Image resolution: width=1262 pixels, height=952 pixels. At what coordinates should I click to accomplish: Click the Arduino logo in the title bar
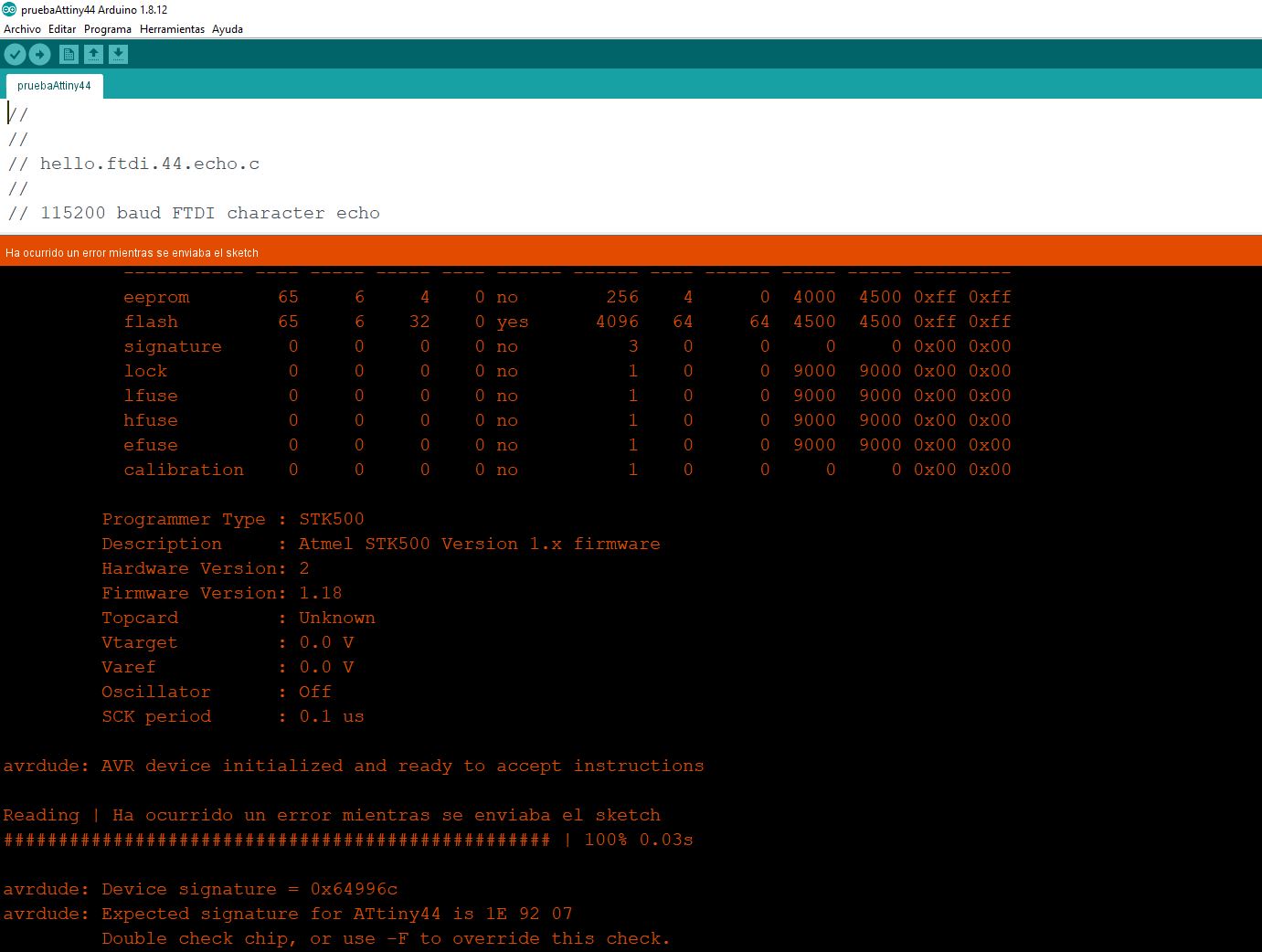(x=9, y=9)
